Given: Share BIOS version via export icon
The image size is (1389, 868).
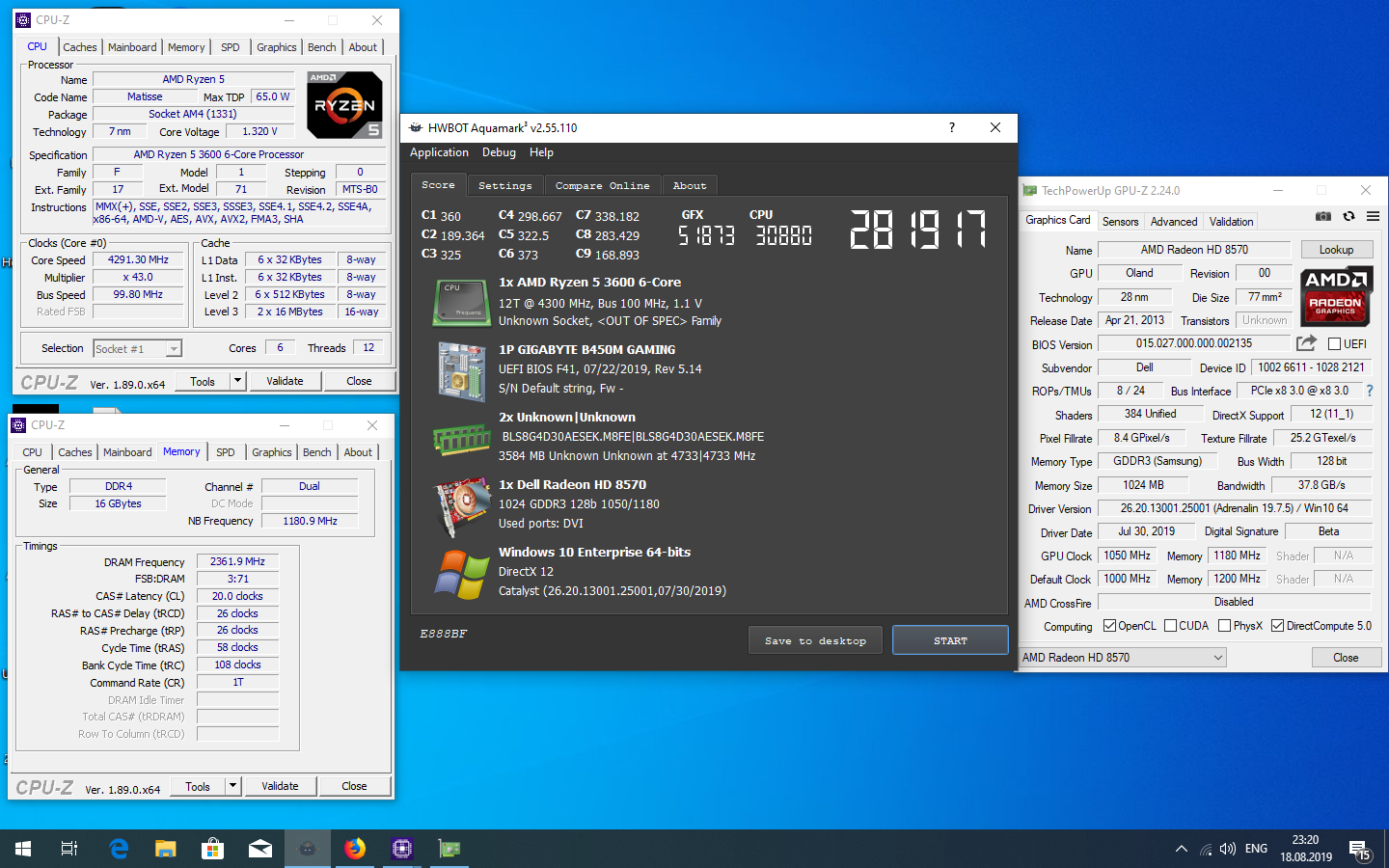Looking at the screenshot, I should 1306,343.
